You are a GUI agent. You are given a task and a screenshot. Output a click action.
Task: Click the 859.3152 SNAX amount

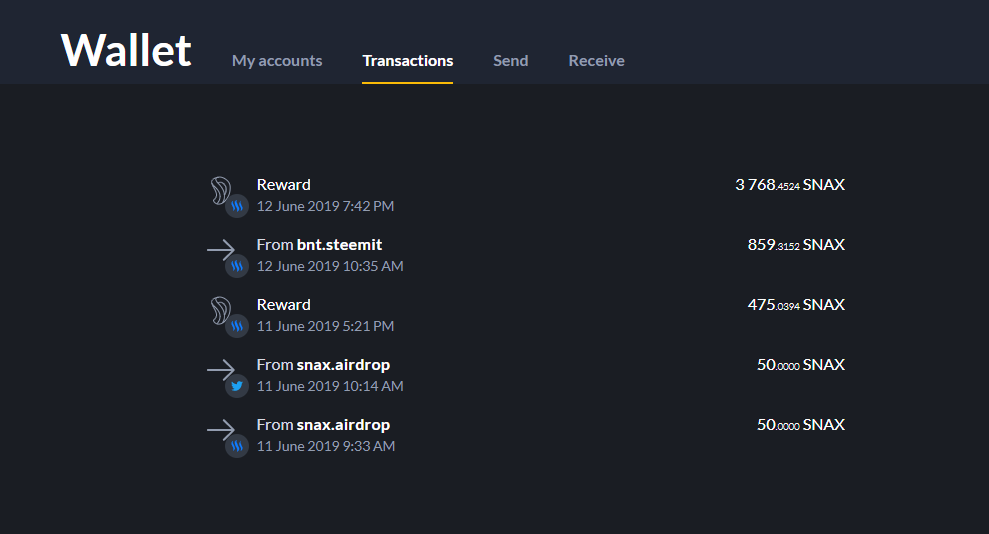[796, 245]
